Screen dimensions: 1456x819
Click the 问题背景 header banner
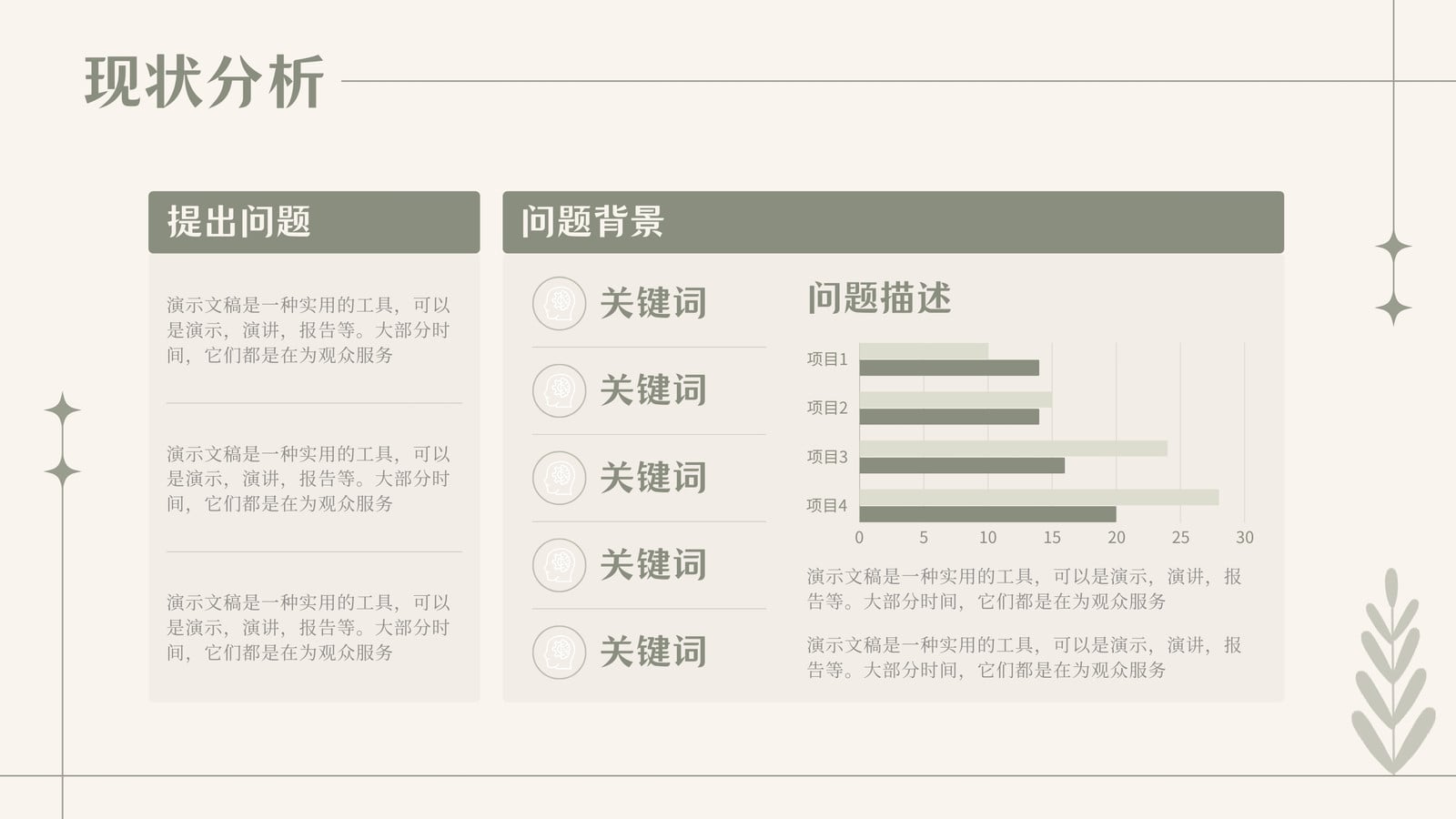[893, 222]
